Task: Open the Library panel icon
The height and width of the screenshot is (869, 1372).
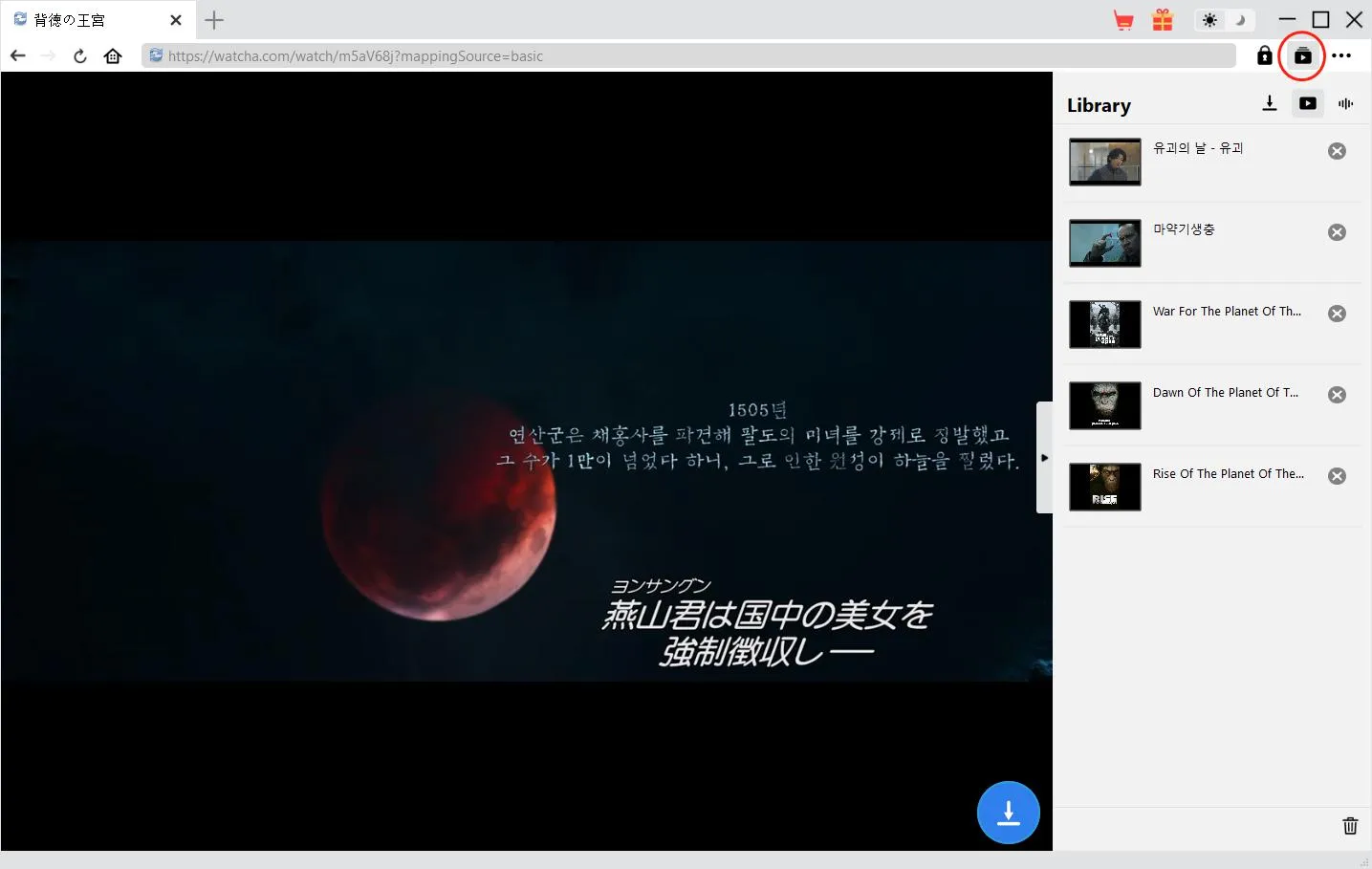Action: (x=1302, y=56)
